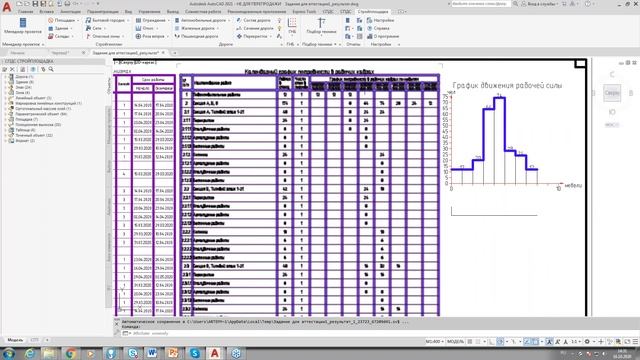Expand the Здание tree node
The image size is (640, 360).
[x=5, y=82]
